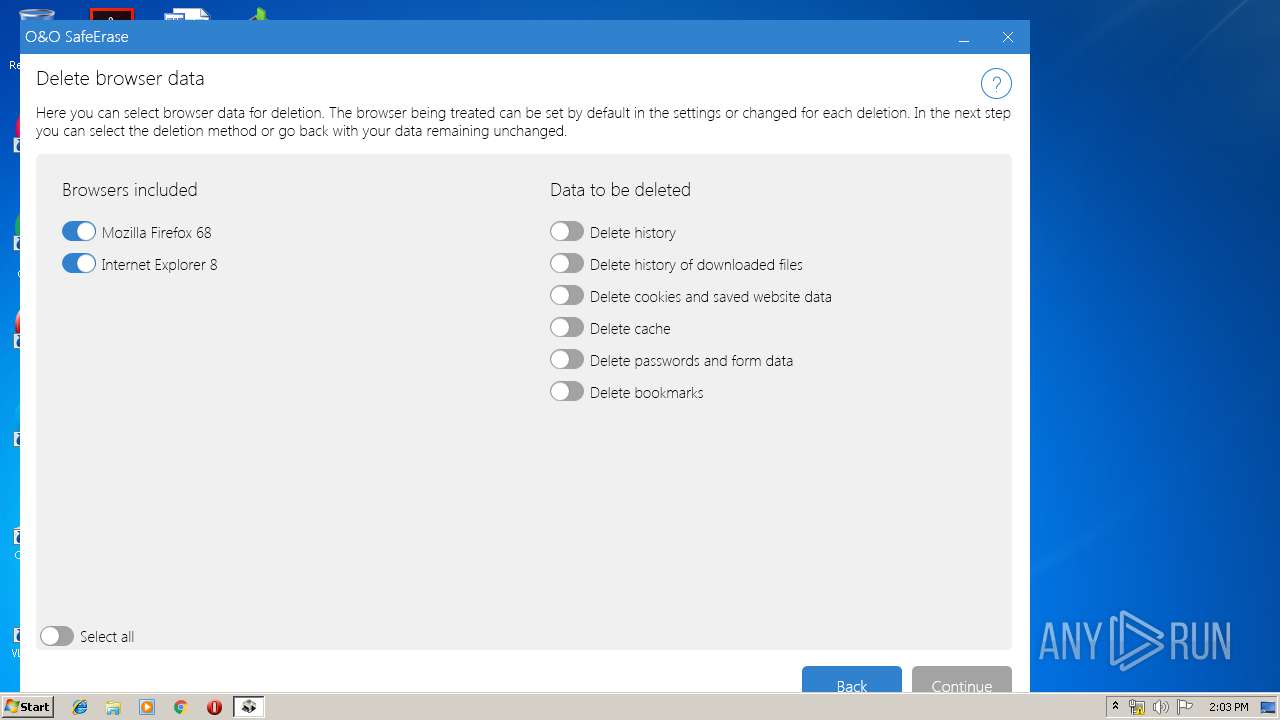Open Windows Media Player taskbar icon
The width and height of the screenshot is (1280, 720).
(147, 707)
